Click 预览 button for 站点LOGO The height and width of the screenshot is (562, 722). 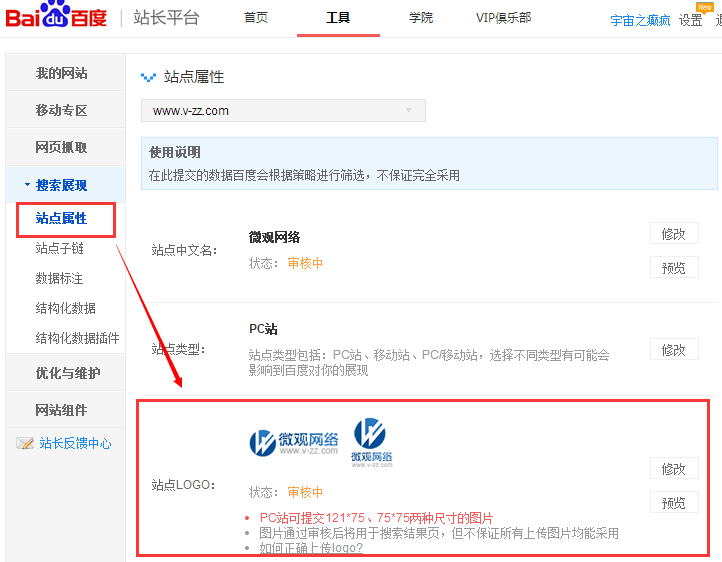click(x=674, y=503)
